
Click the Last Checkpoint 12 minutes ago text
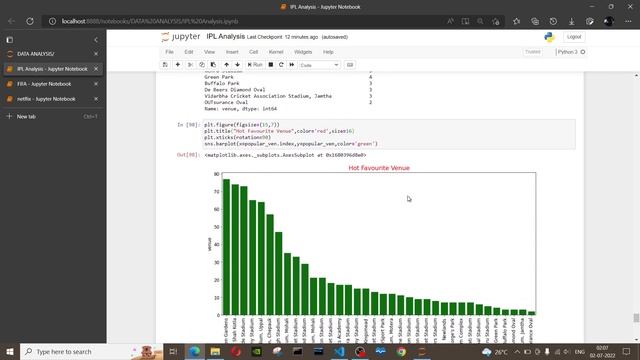coord(282,37)
